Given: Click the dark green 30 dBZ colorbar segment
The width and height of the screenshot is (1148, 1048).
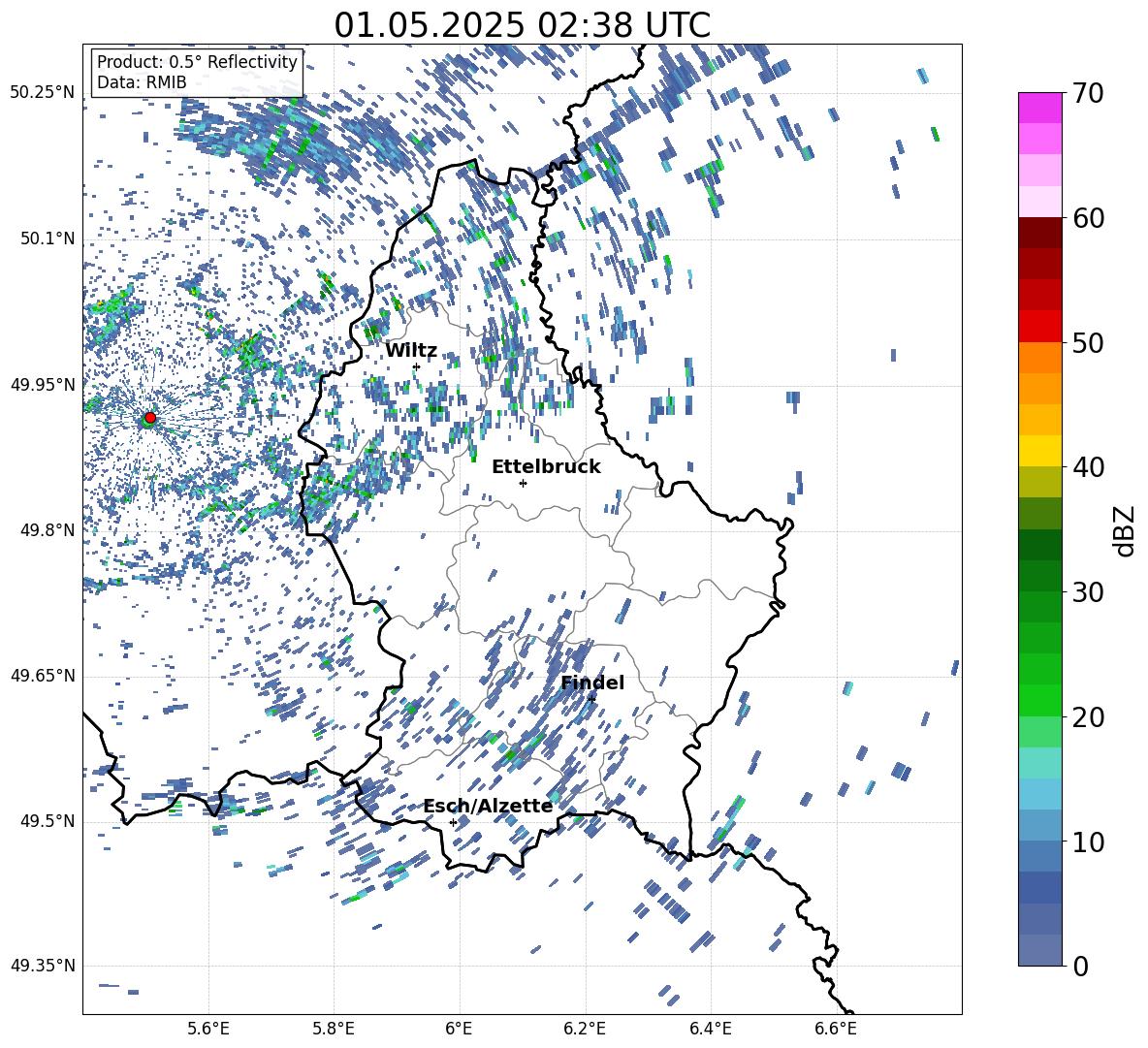Looking at the screenshot, I should (x=1039, y=575).
